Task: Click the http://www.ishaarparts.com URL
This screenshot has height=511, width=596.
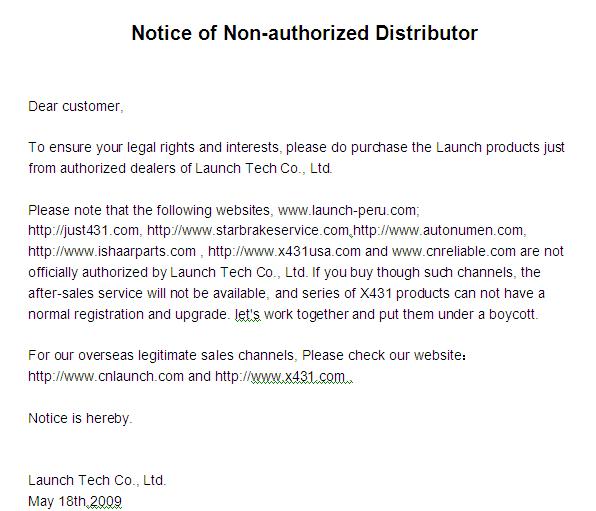Action: click(x=112, y=251)
